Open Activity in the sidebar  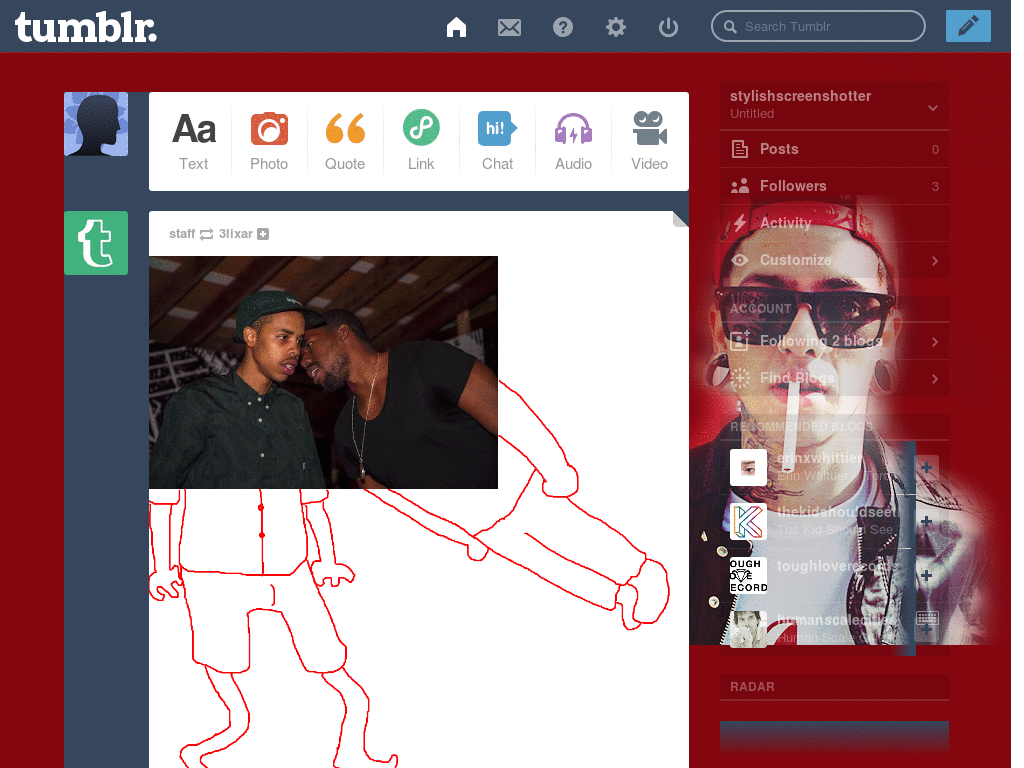coord(834,223)
